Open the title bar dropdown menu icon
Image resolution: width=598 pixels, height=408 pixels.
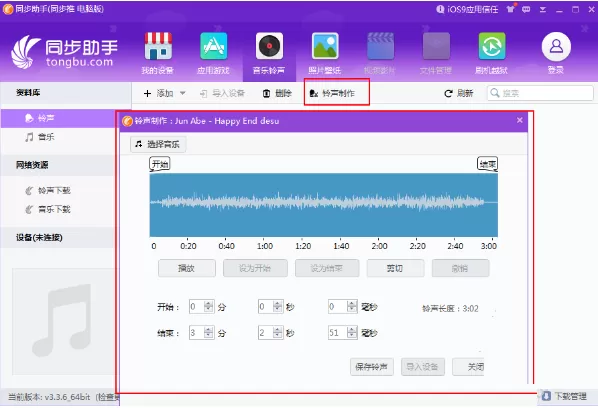click(x=543, y=10)
